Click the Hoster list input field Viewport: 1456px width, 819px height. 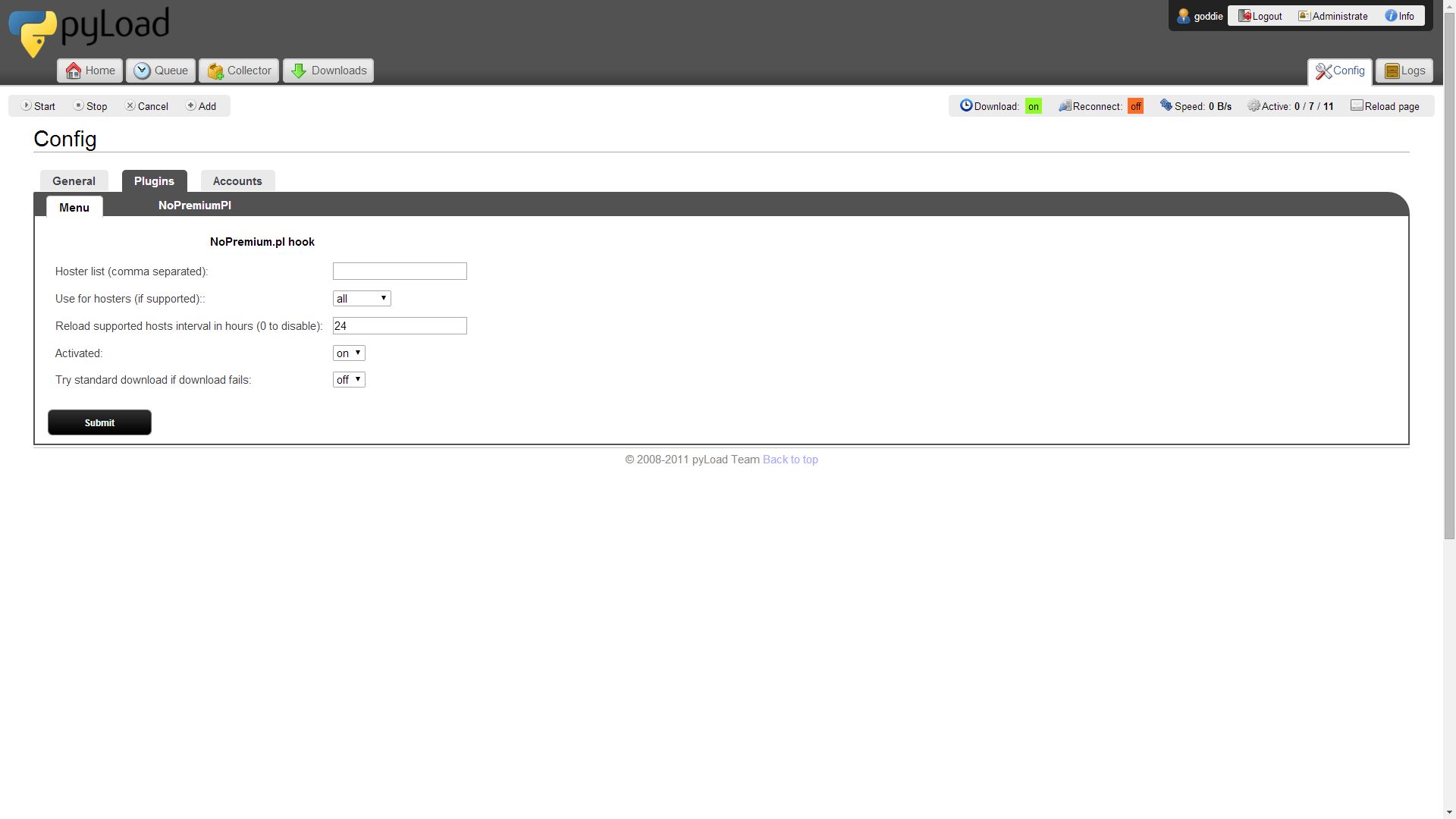point(400,271)
